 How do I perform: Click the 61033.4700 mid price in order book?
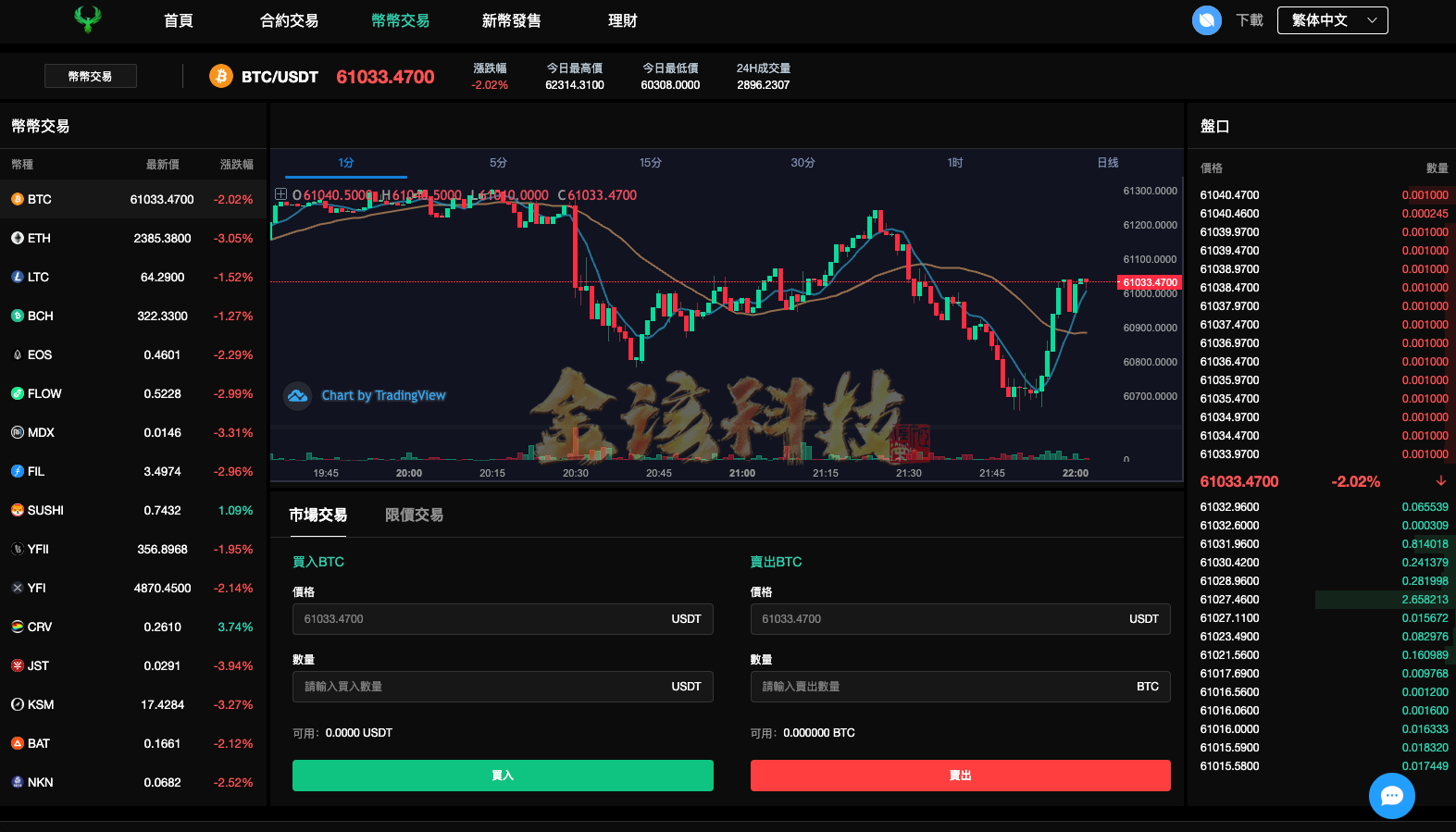pyautogui.click(x=1239, y=481)
